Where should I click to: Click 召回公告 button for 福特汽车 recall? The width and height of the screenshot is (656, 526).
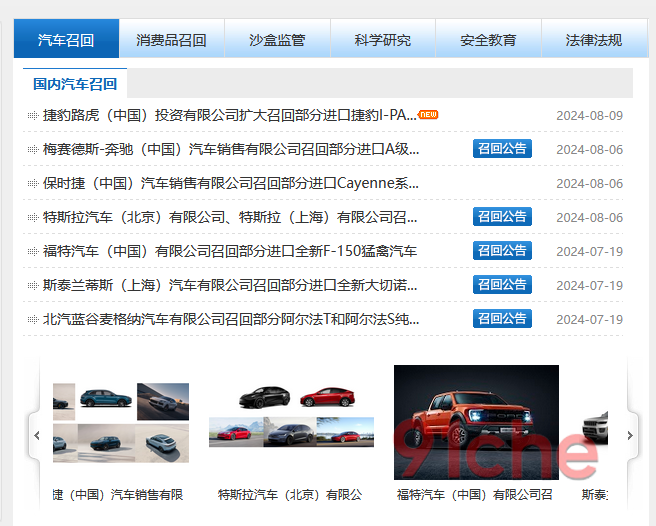[x=502, y=251]
